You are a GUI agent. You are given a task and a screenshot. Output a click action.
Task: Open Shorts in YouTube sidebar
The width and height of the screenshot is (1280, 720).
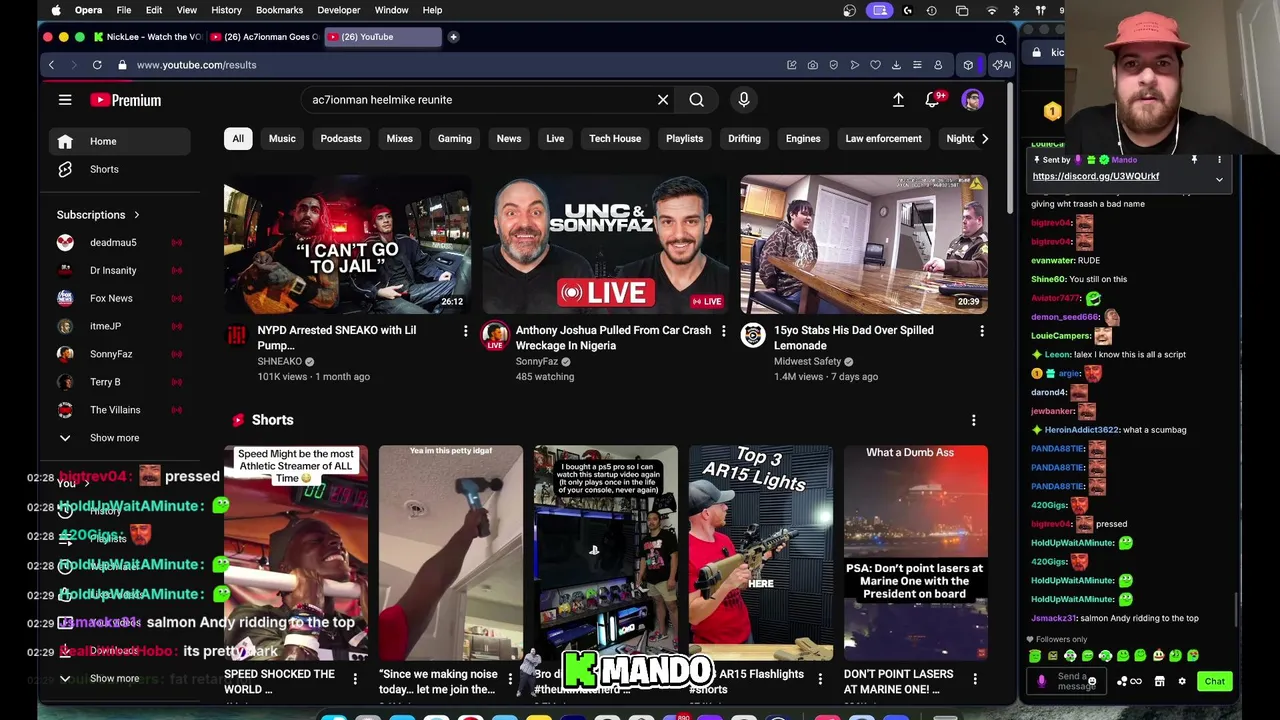tap(120, 170)
